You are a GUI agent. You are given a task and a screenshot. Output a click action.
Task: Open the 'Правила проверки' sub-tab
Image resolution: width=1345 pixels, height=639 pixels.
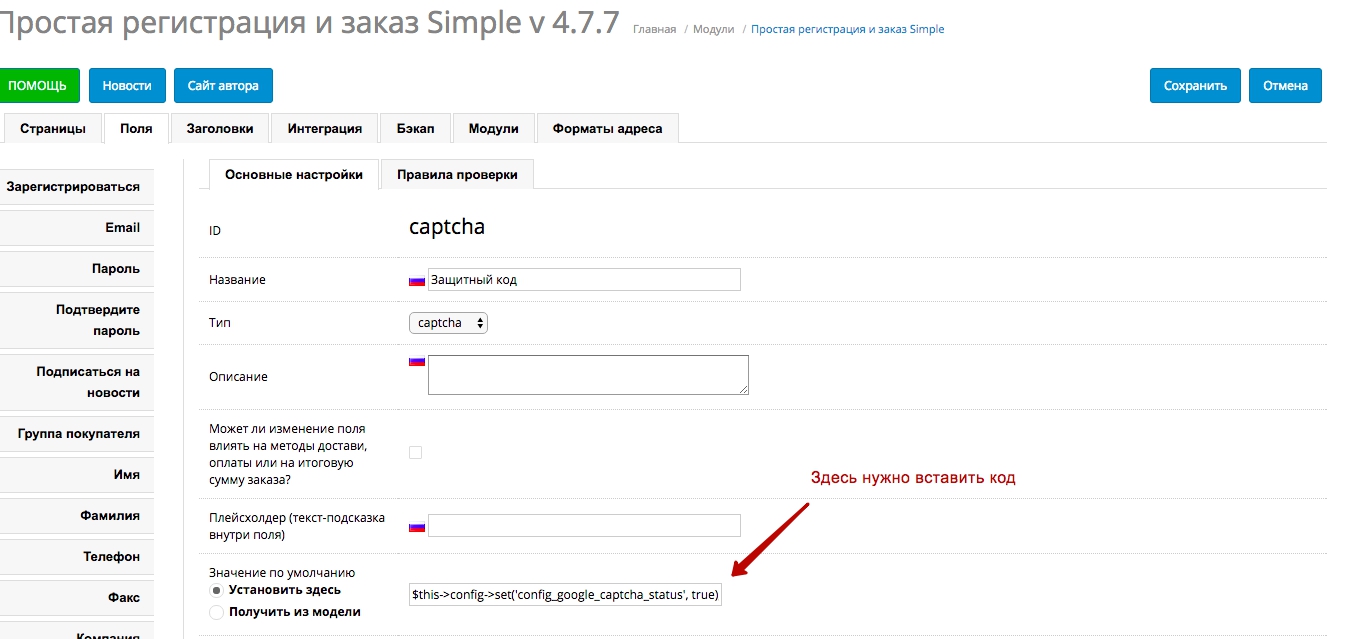point(457,174)
